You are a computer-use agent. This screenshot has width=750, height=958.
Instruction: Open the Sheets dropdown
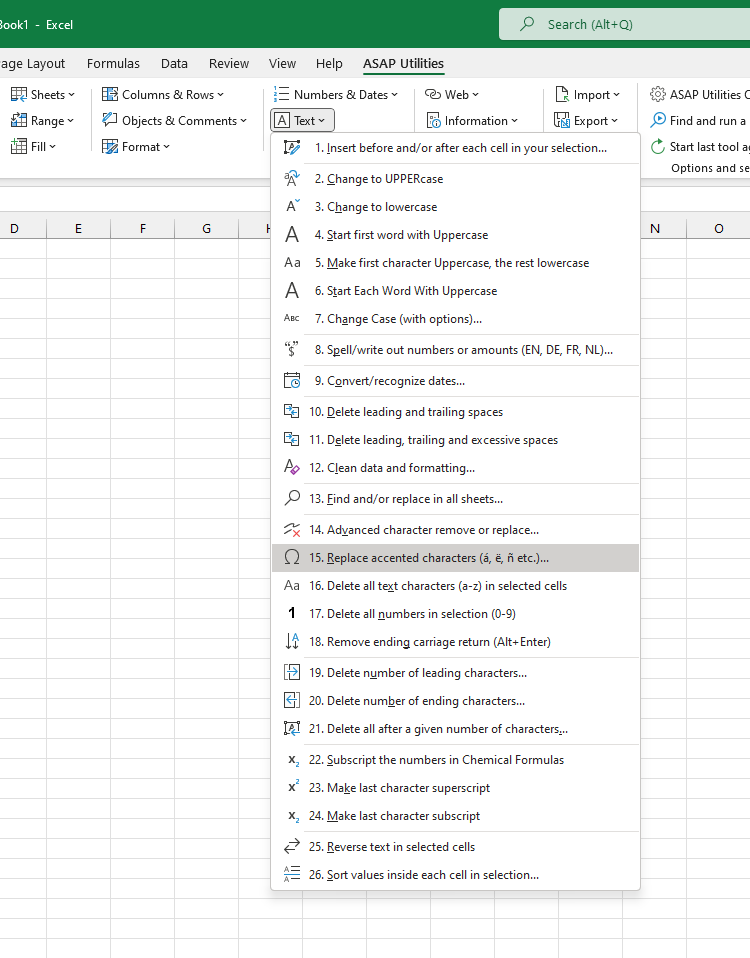click(x=43, y=95)
